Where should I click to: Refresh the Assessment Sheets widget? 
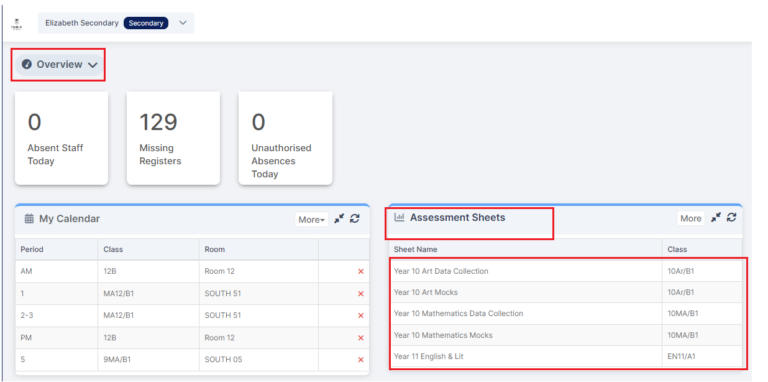731,218
